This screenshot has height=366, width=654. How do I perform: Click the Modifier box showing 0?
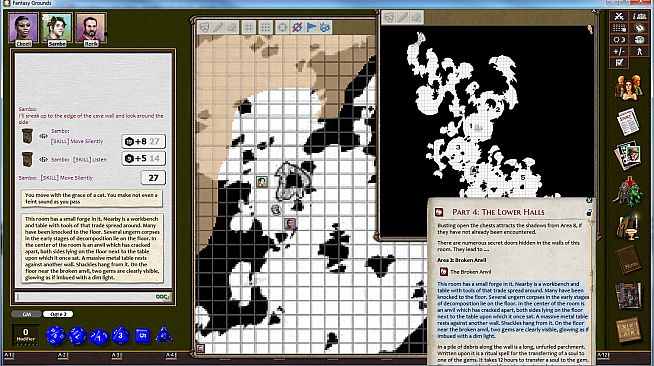pyautogui.click(x=25, y=335)
